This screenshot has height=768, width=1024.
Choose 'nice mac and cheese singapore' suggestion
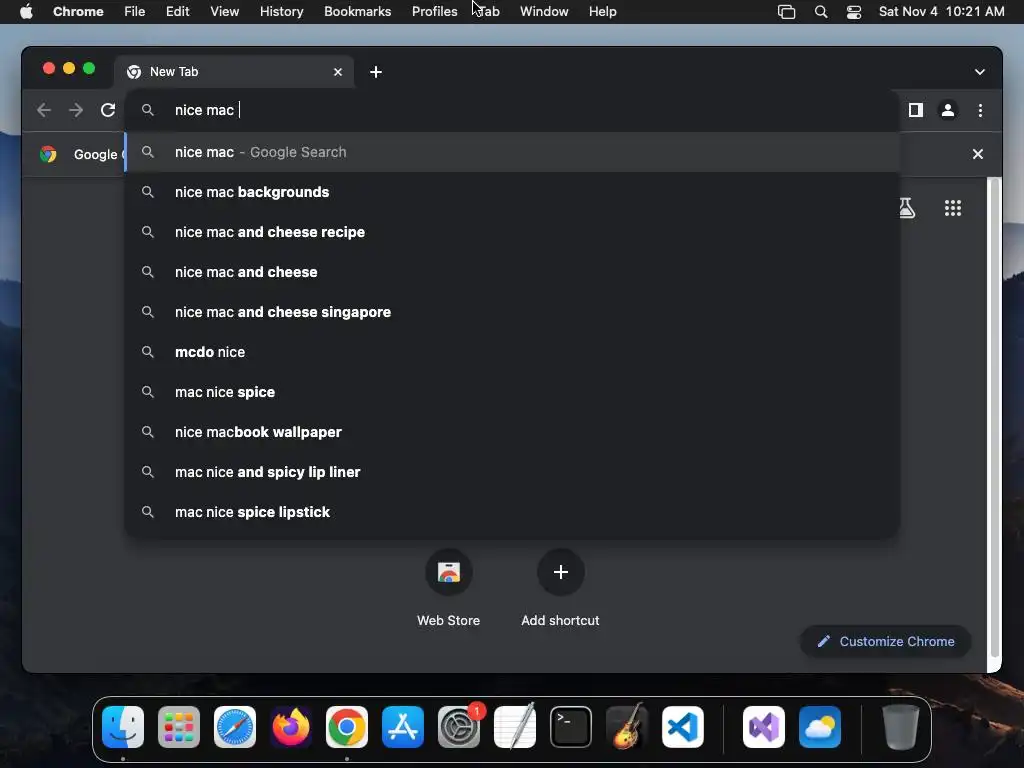click(512, 312)
